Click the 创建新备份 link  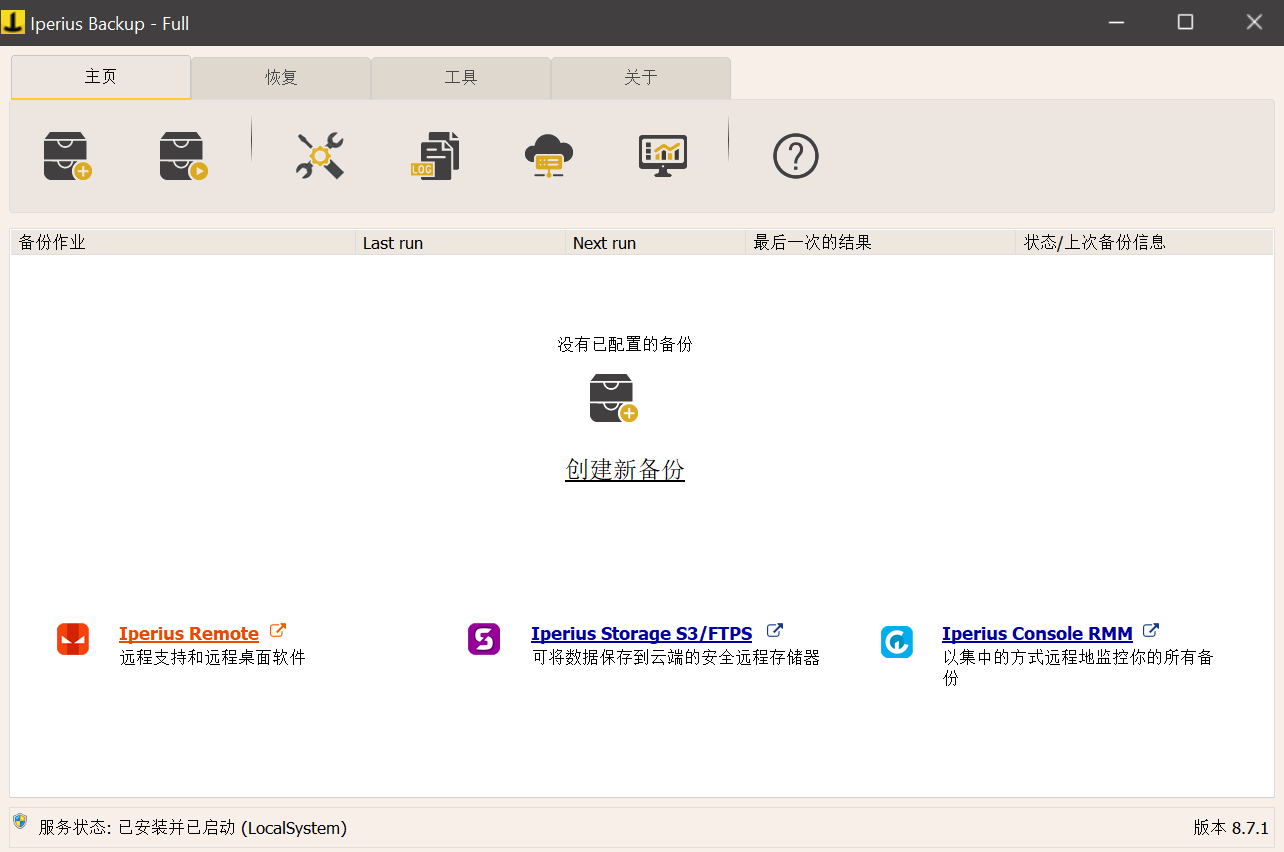click(624, 470)
